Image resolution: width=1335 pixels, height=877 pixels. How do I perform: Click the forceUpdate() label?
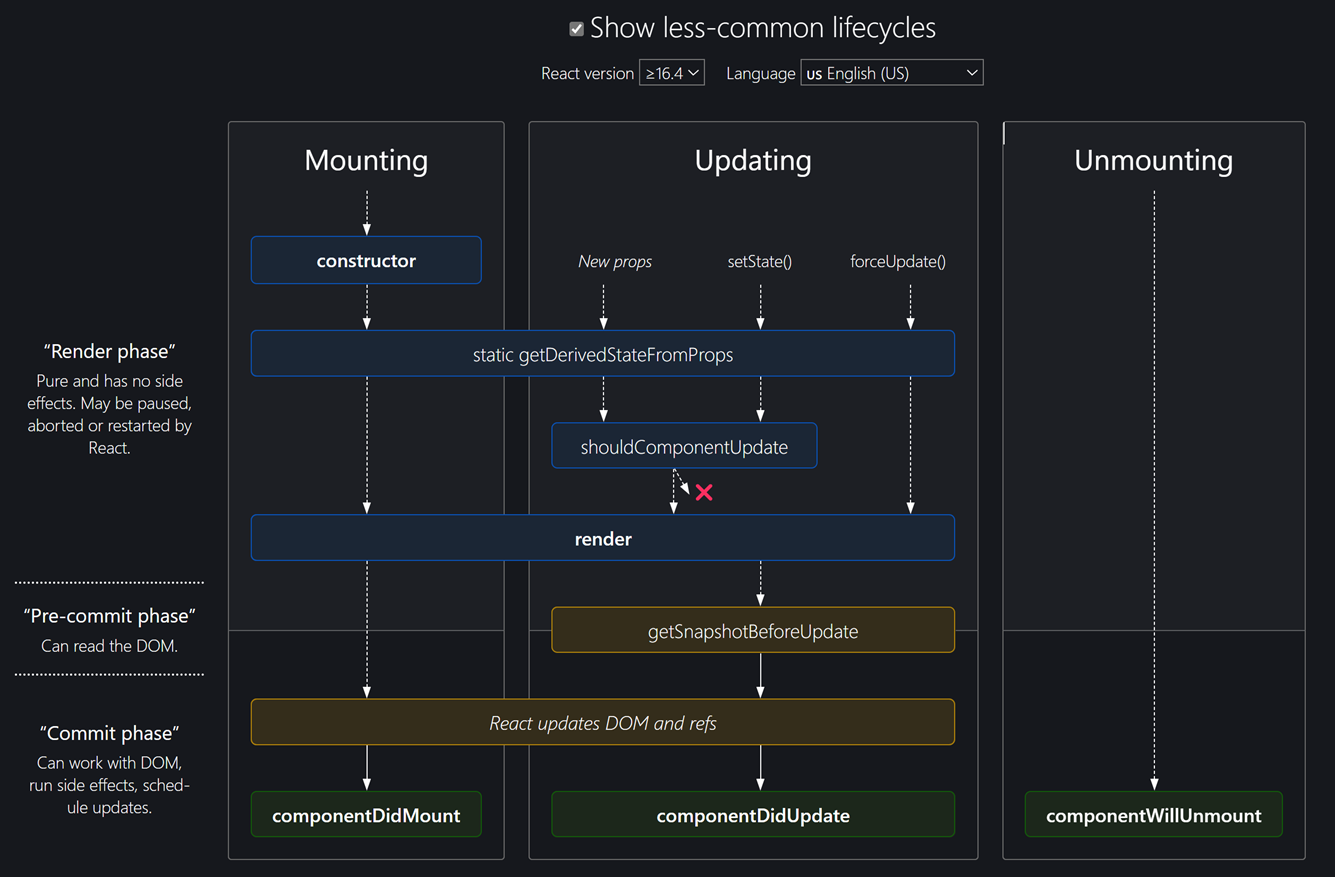(898, 261)
